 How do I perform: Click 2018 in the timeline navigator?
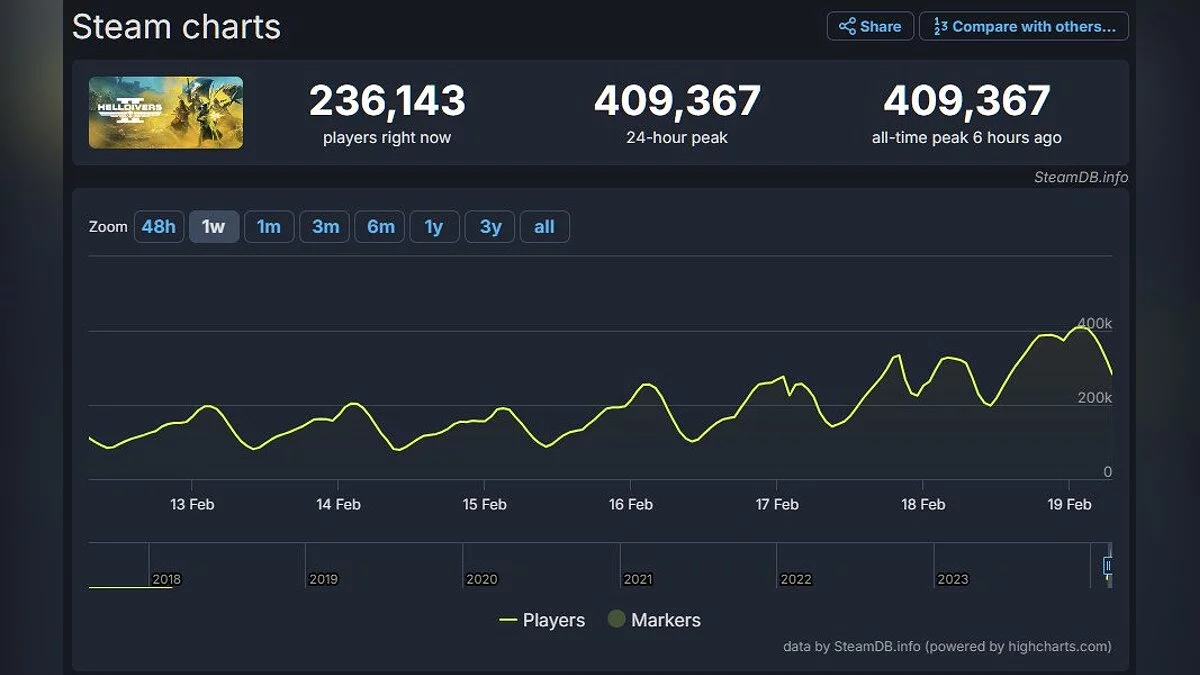tap(166, 579)
